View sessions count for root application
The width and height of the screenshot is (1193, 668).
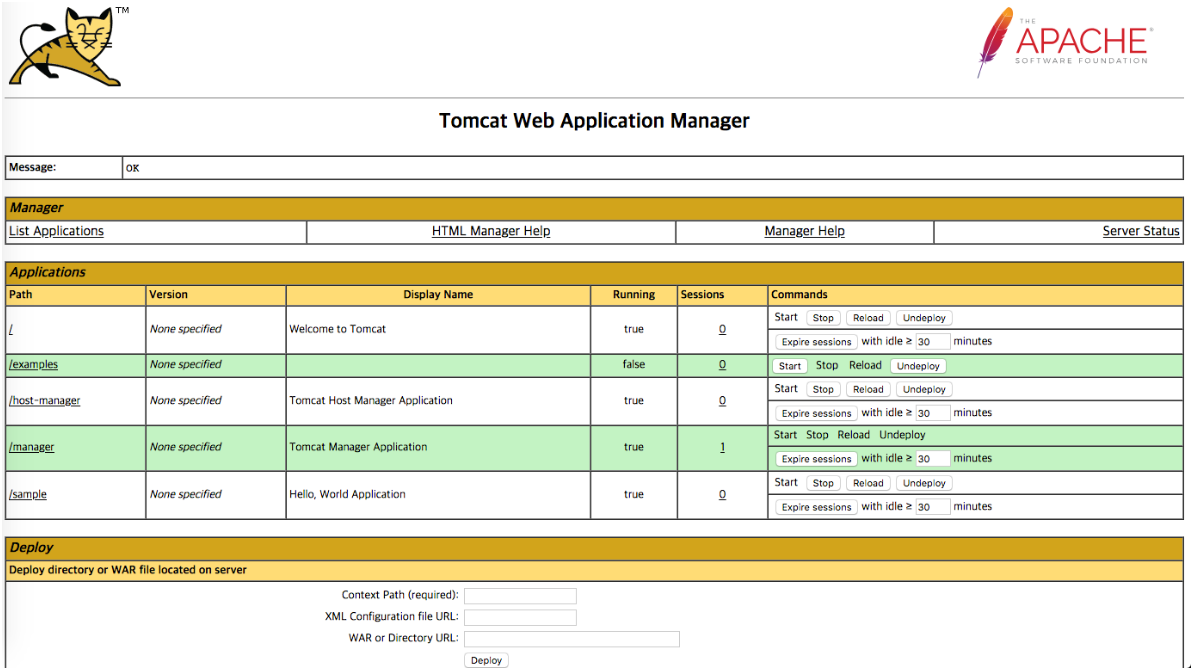pos(722,329)
